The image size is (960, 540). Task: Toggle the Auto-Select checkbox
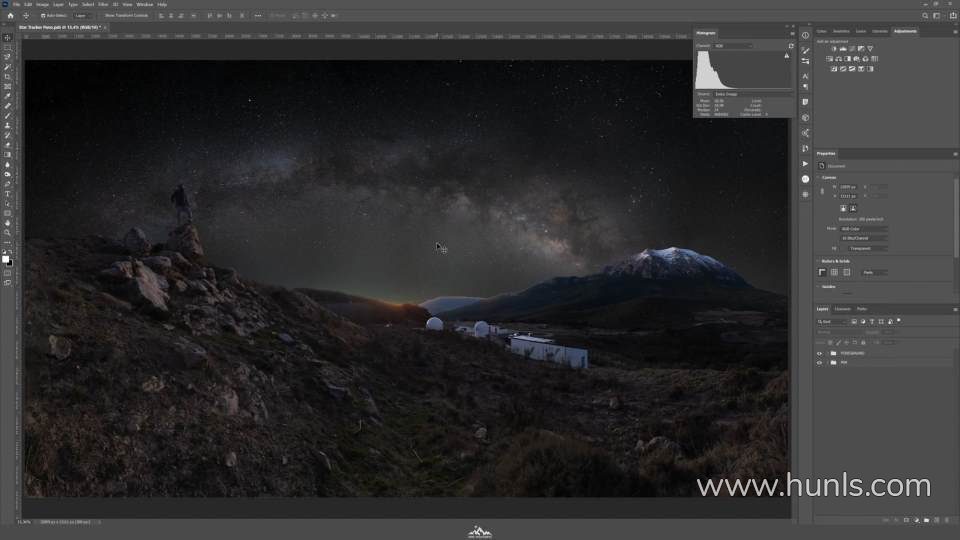coord(43,15)
